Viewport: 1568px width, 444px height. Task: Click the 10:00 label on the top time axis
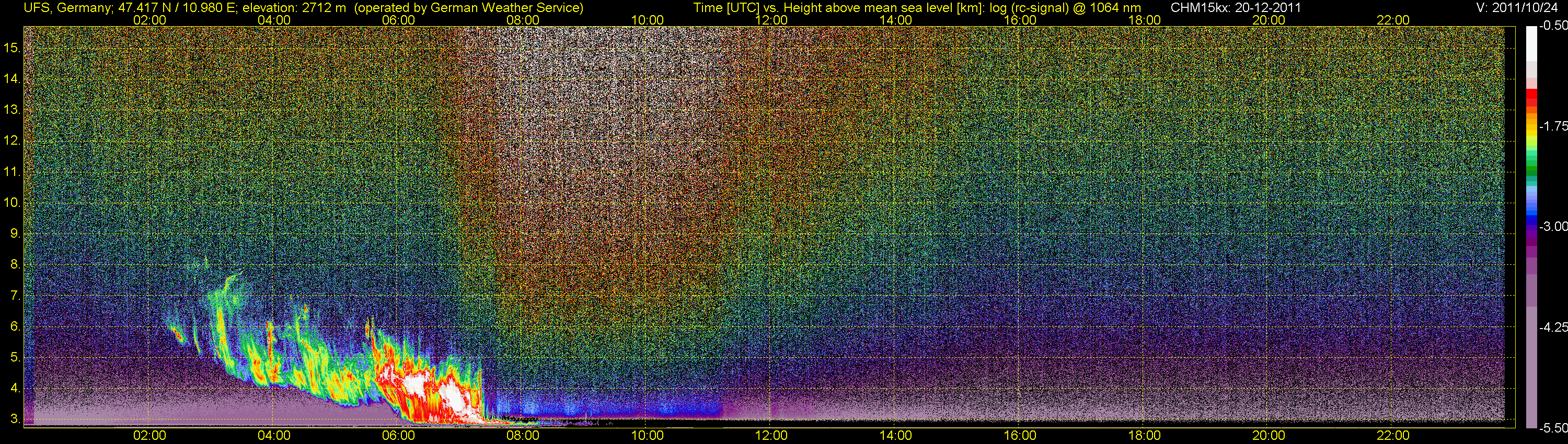pyautogui.click(x=647, y=20)
